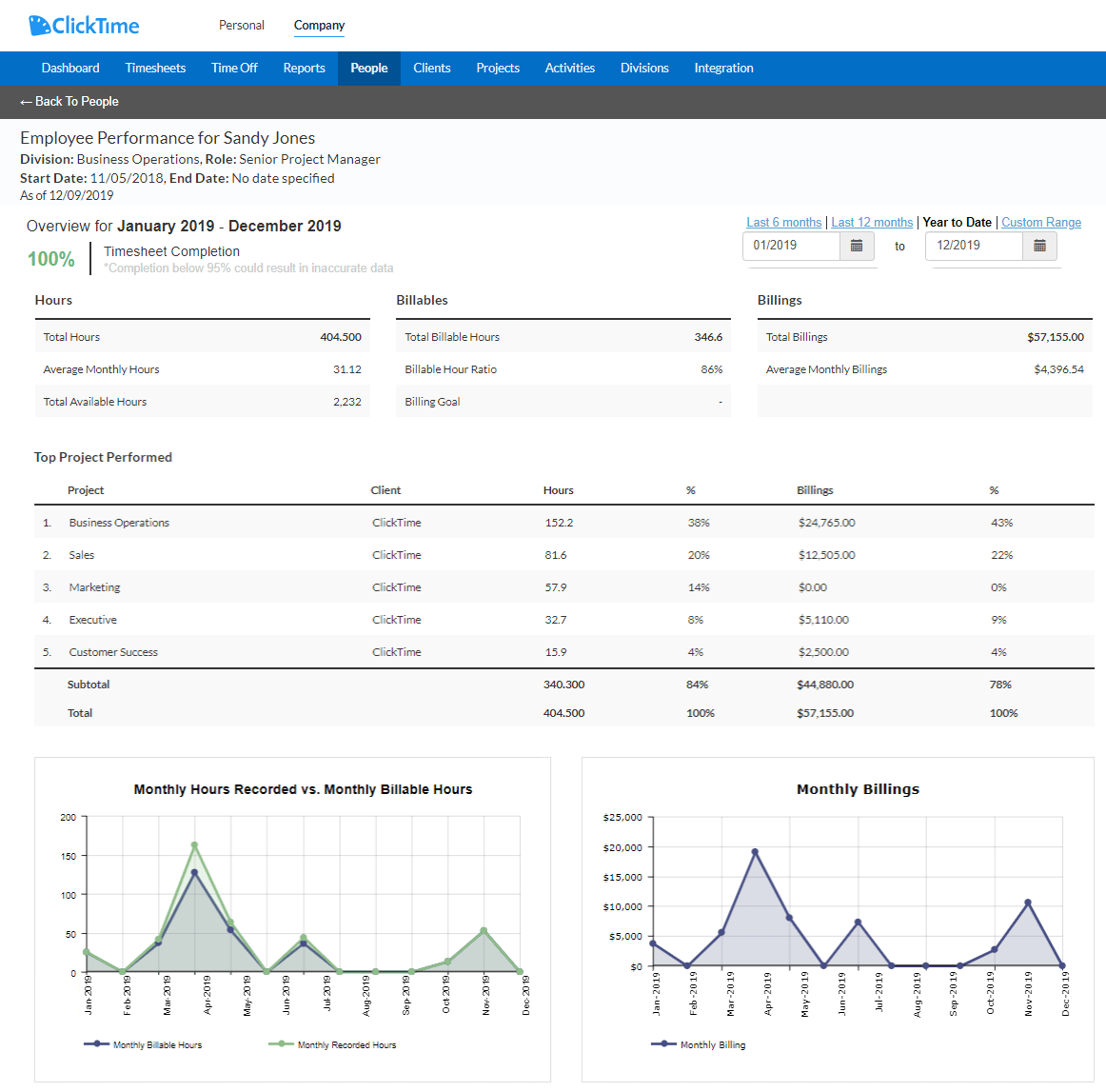
Task: Go back to People list
Action: coord(69,102)
